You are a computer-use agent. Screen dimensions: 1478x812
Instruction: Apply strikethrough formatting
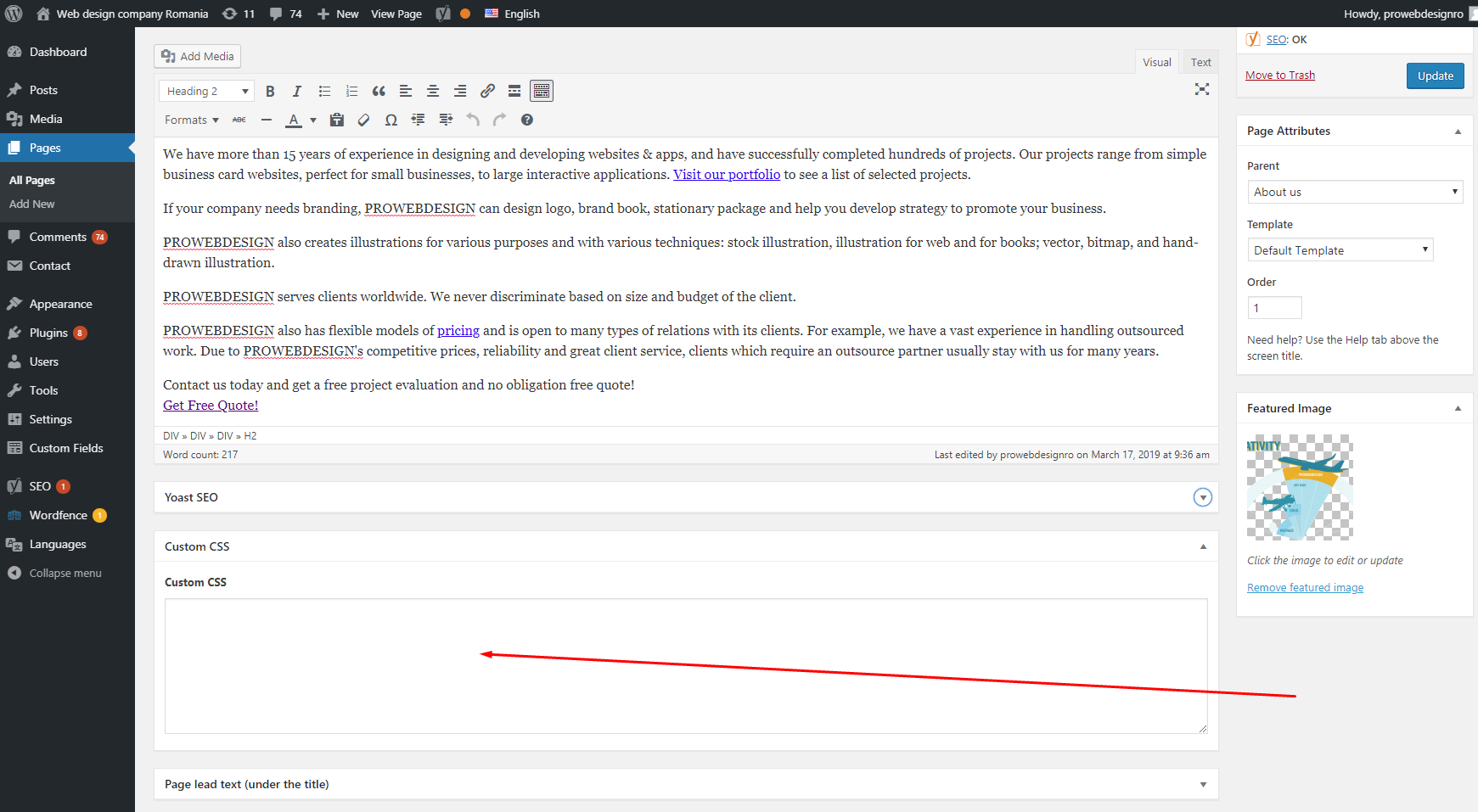tap(239, 120)
